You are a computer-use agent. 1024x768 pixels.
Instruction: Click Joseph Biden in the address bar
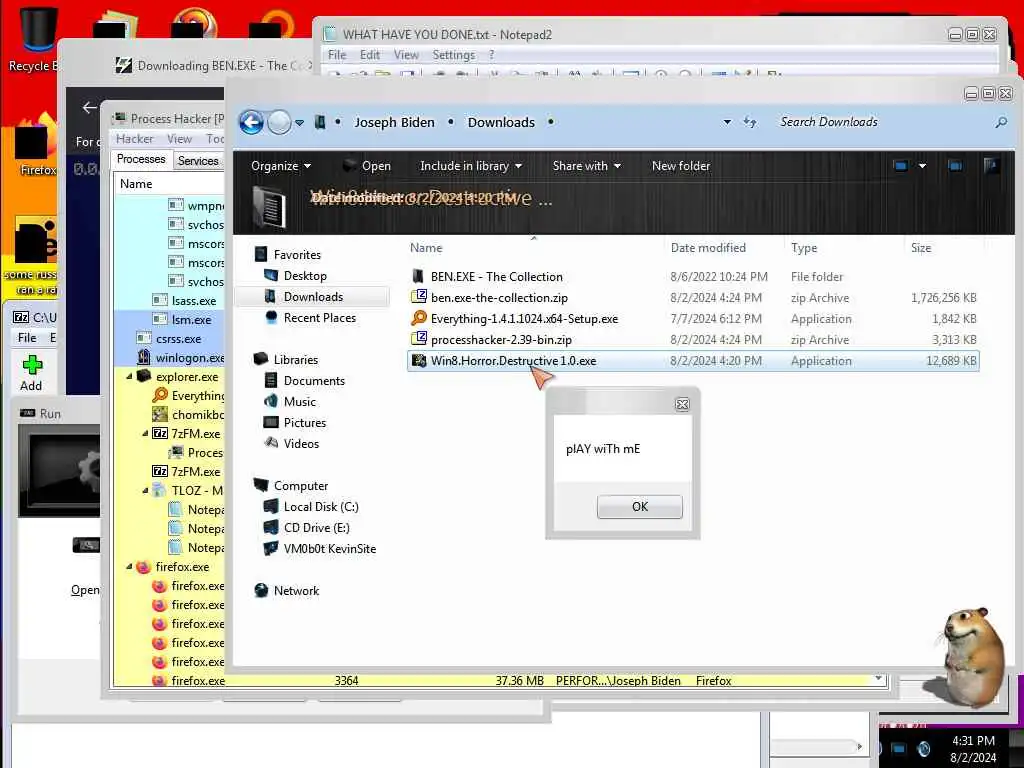pos(394,122)
